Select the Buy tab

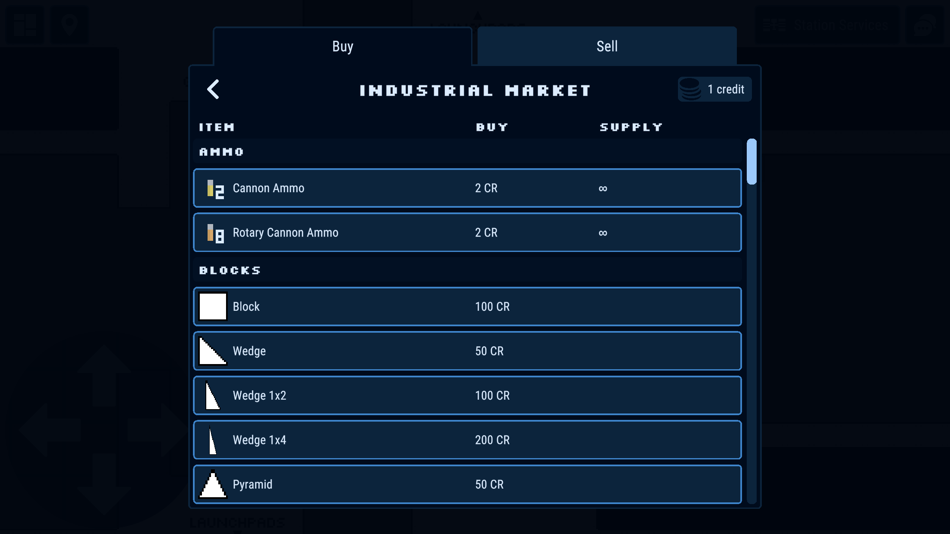[x=342, y=46]
